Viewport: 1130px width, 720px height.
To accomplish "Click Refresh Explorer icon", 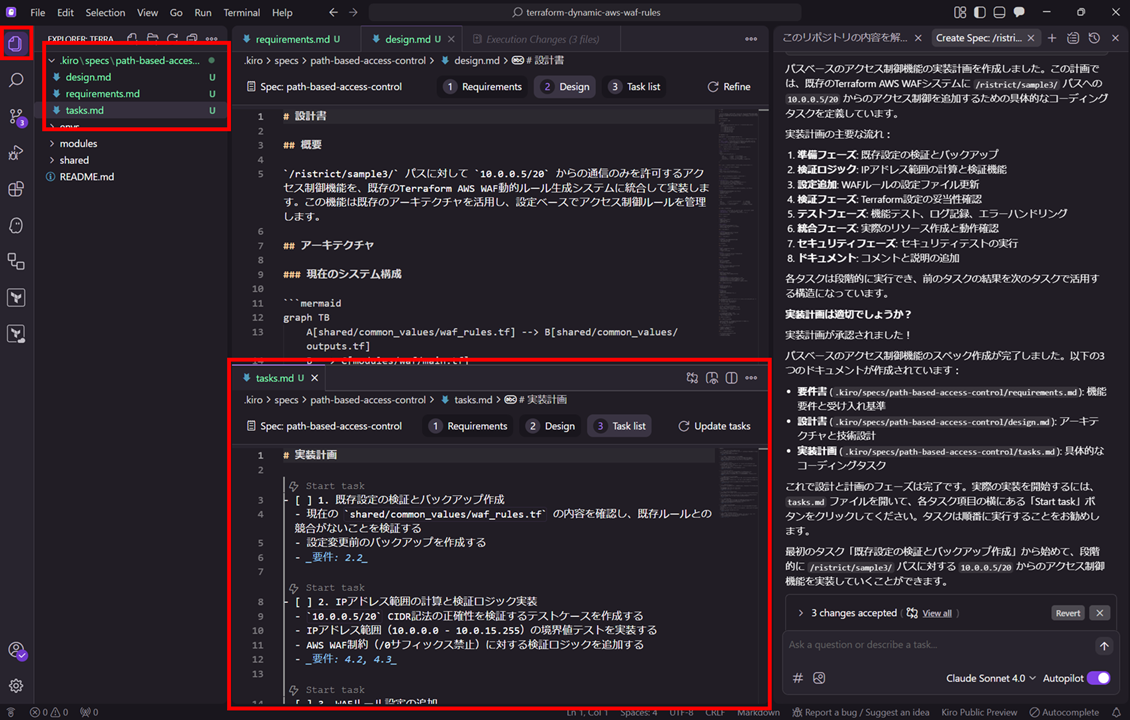I will click(x=172, y=39).
